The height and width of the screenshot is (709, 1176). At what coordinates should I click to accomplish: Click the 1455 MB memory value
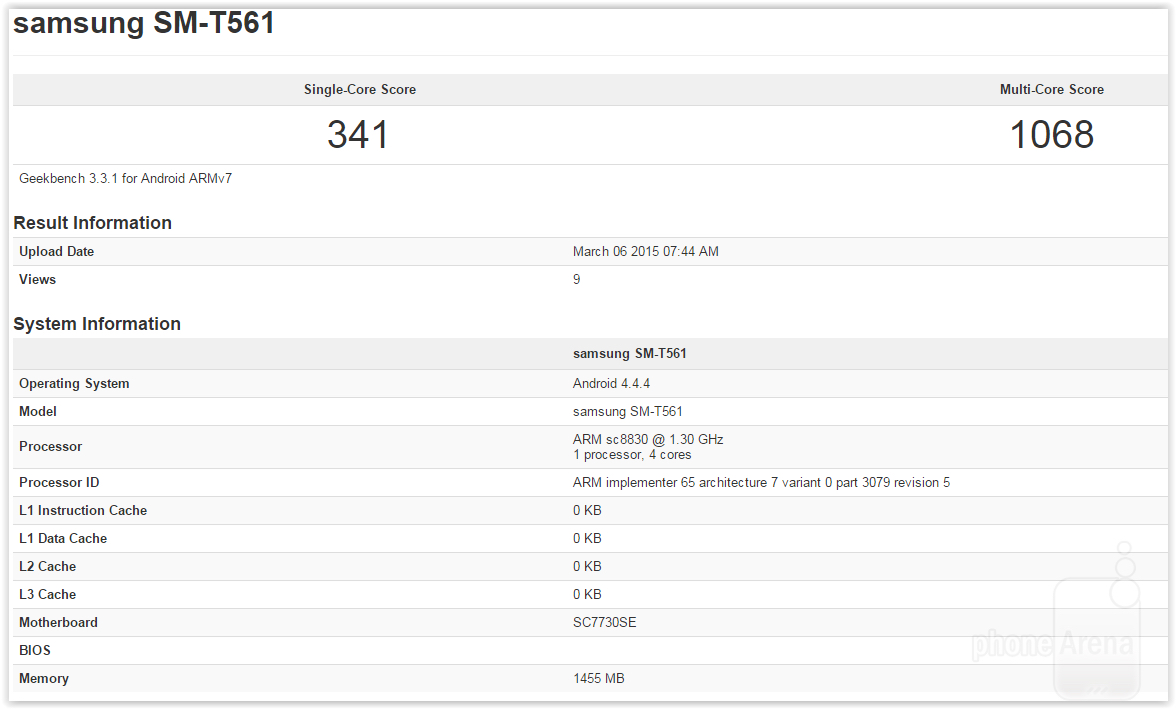598,678
